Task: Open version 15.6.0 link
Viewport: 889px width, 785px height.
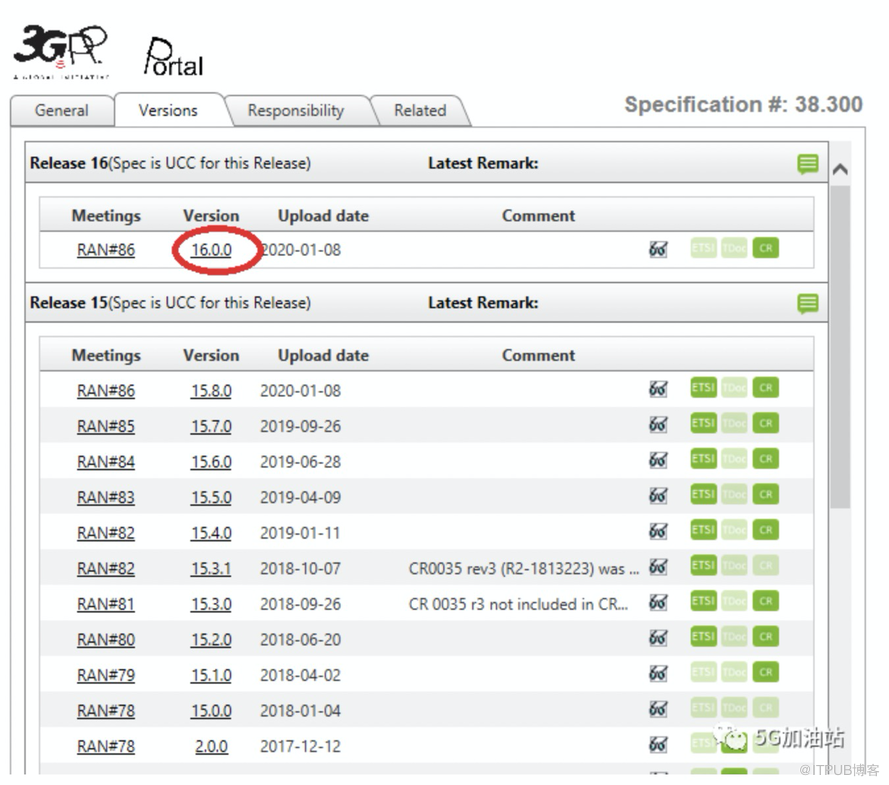Action: [211, 462]
